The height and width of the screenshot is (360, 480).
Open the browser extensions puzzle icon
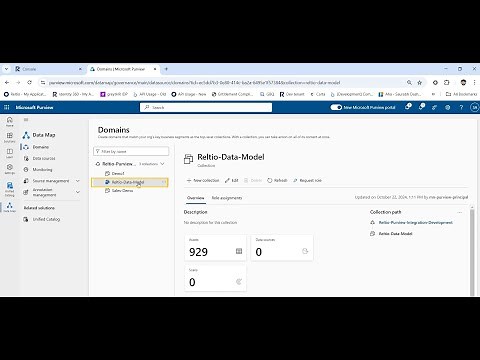point(447,82)
